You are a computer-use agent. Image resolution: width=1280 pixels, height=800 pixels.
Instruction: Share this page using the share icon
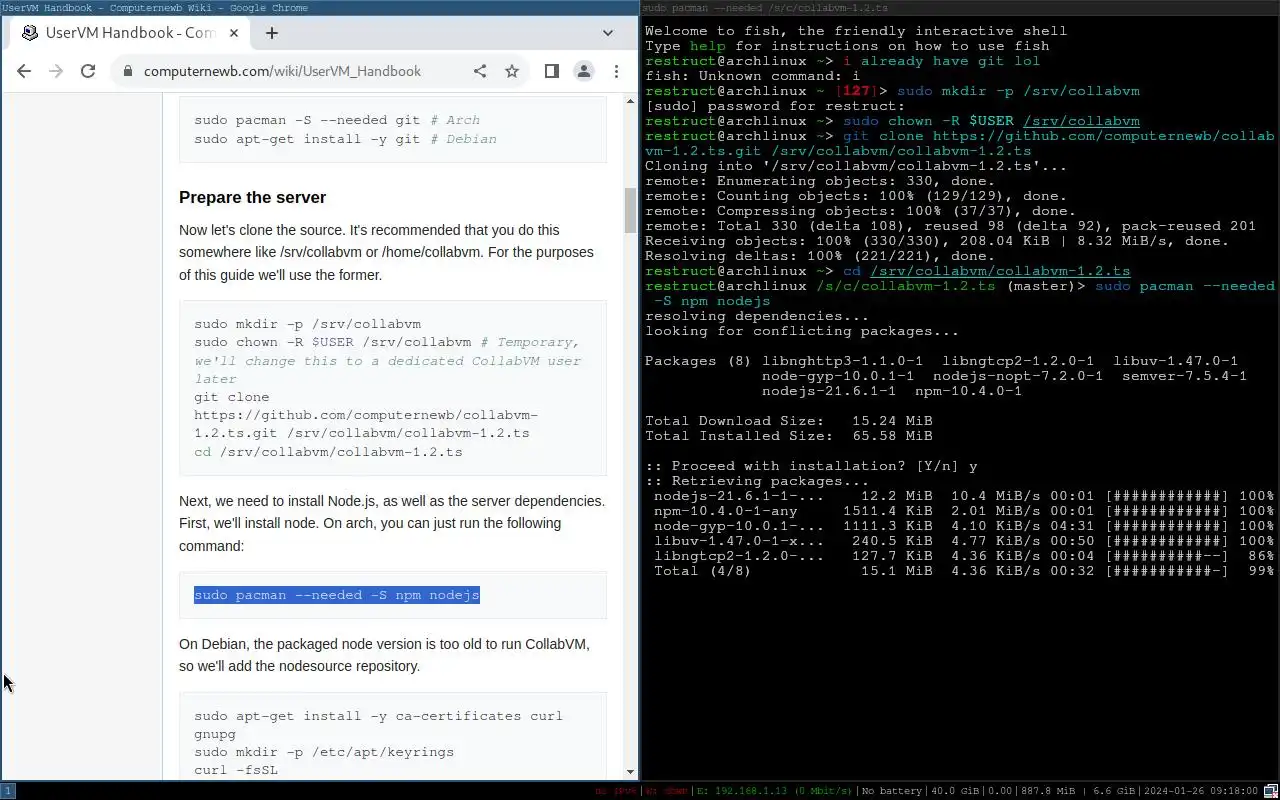[x=480, y=71]
